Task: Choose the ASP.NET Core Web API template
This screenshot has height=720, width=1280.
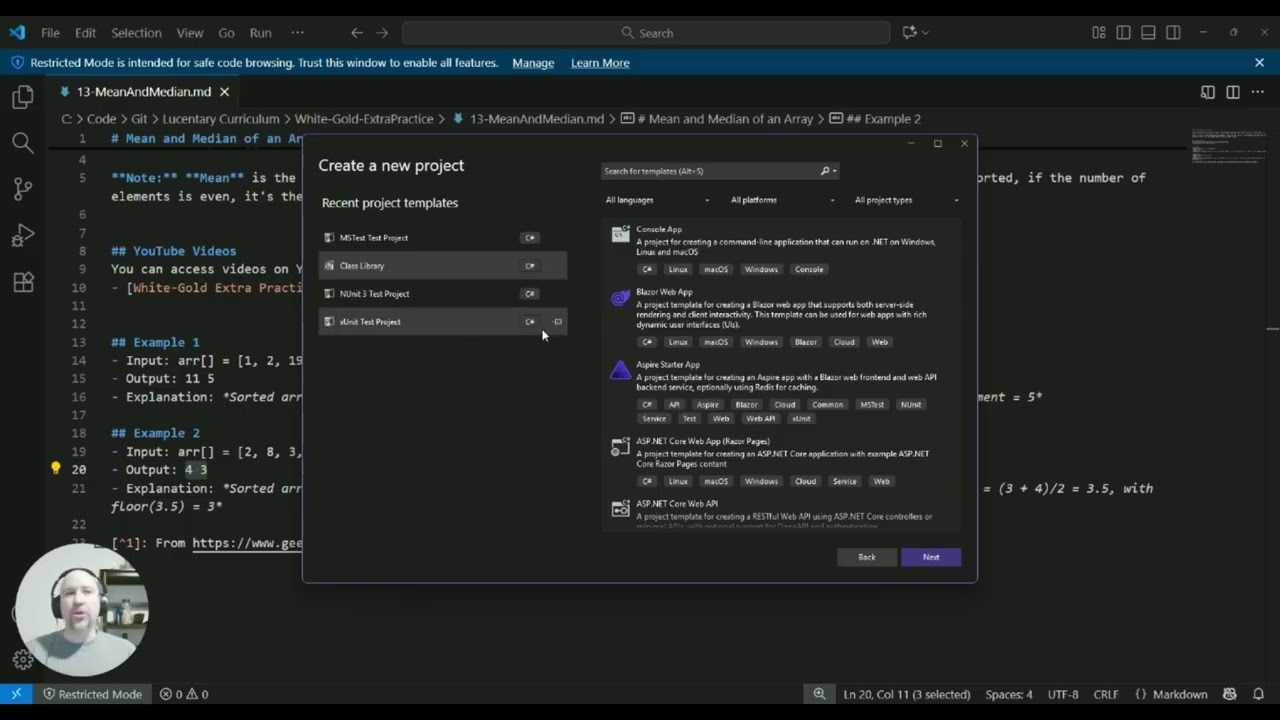Action: coord(782,512)
